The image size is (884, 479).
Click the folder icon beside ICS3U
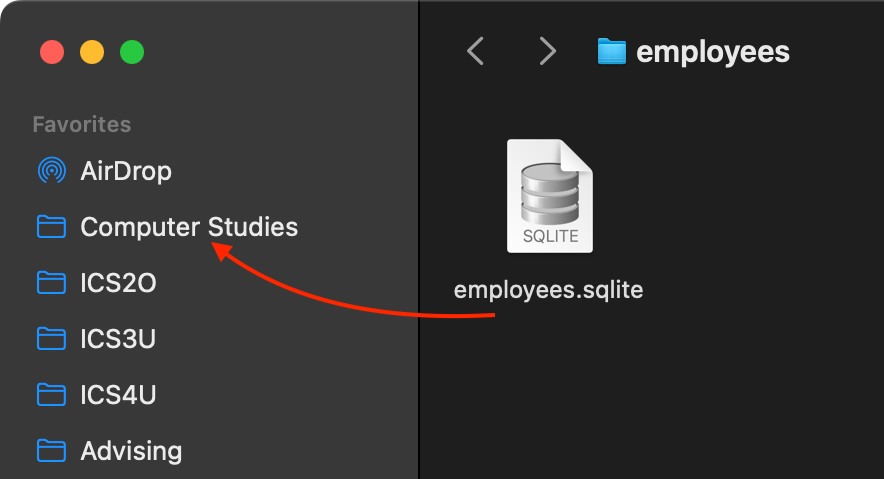coord(51,339)
